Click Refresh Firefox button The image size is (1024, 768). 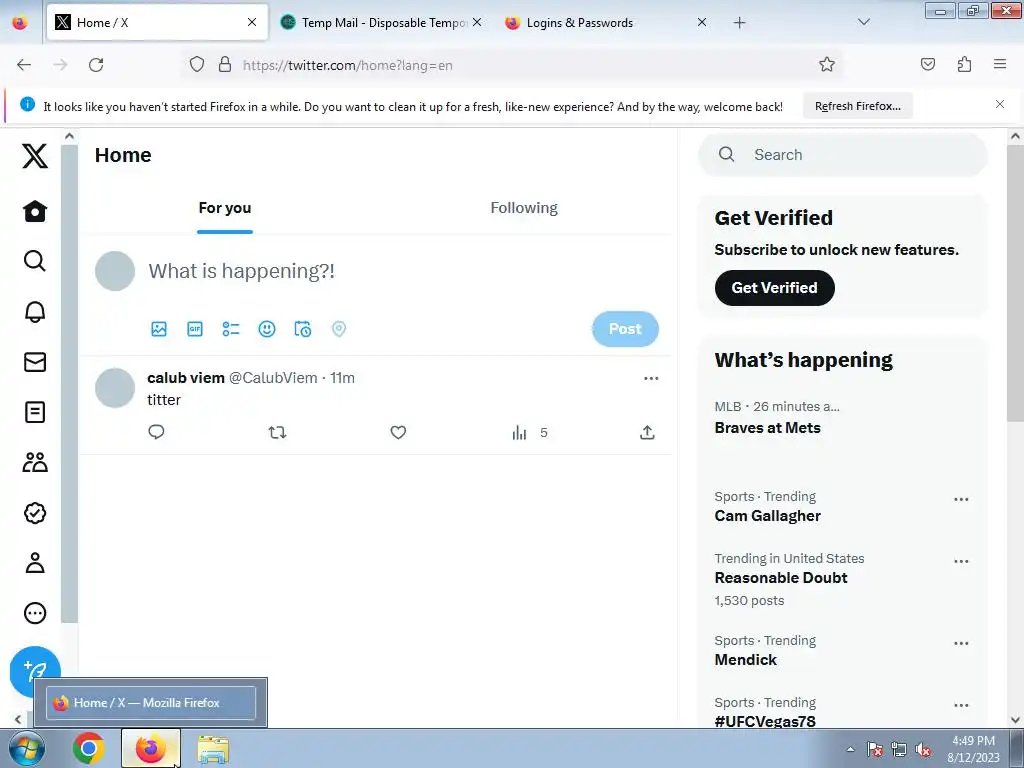coord(857,106)
